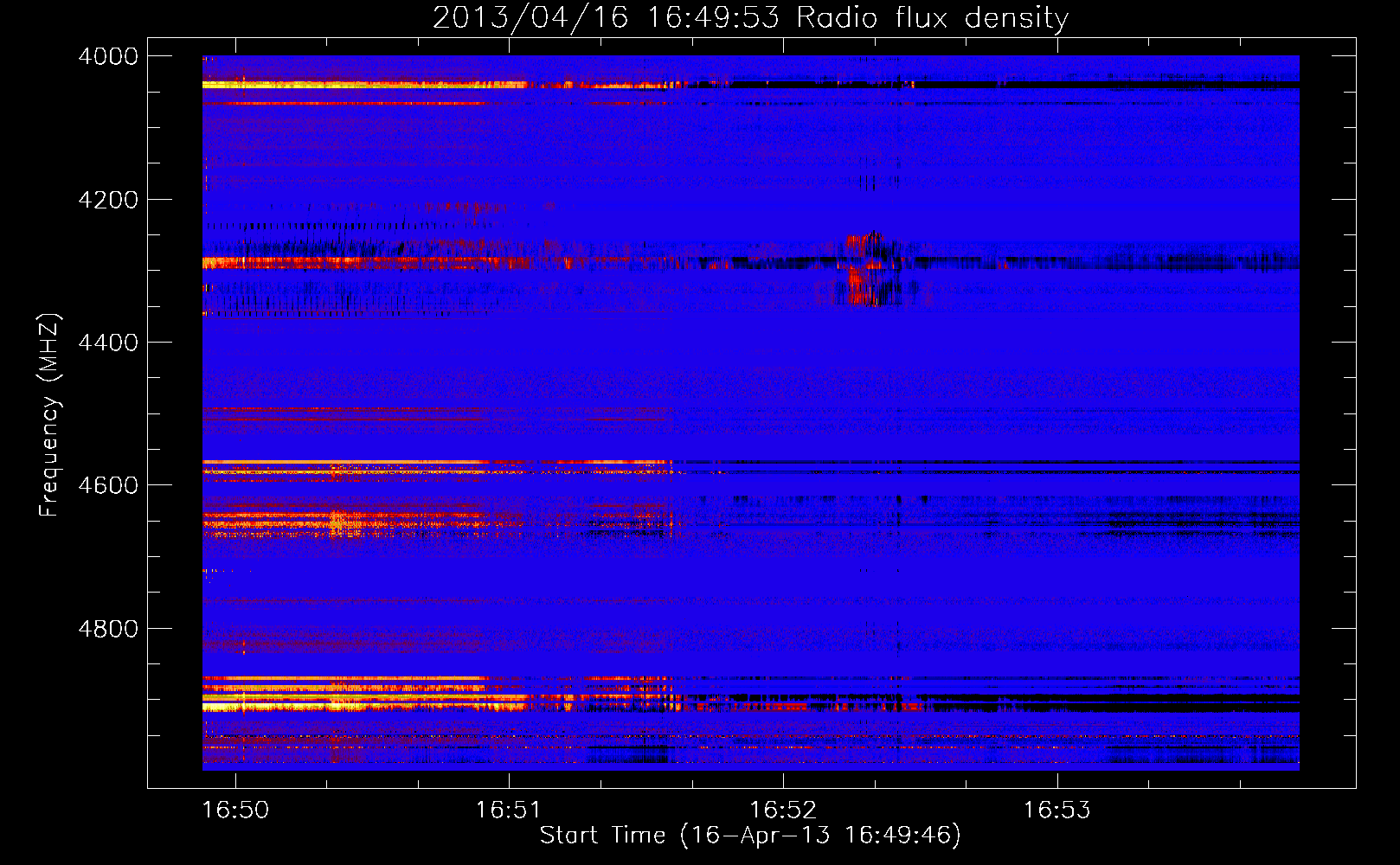Screen dimensions: 1400x865
Task: Click the 16:53 time tick label
Action: (1057, 811)
